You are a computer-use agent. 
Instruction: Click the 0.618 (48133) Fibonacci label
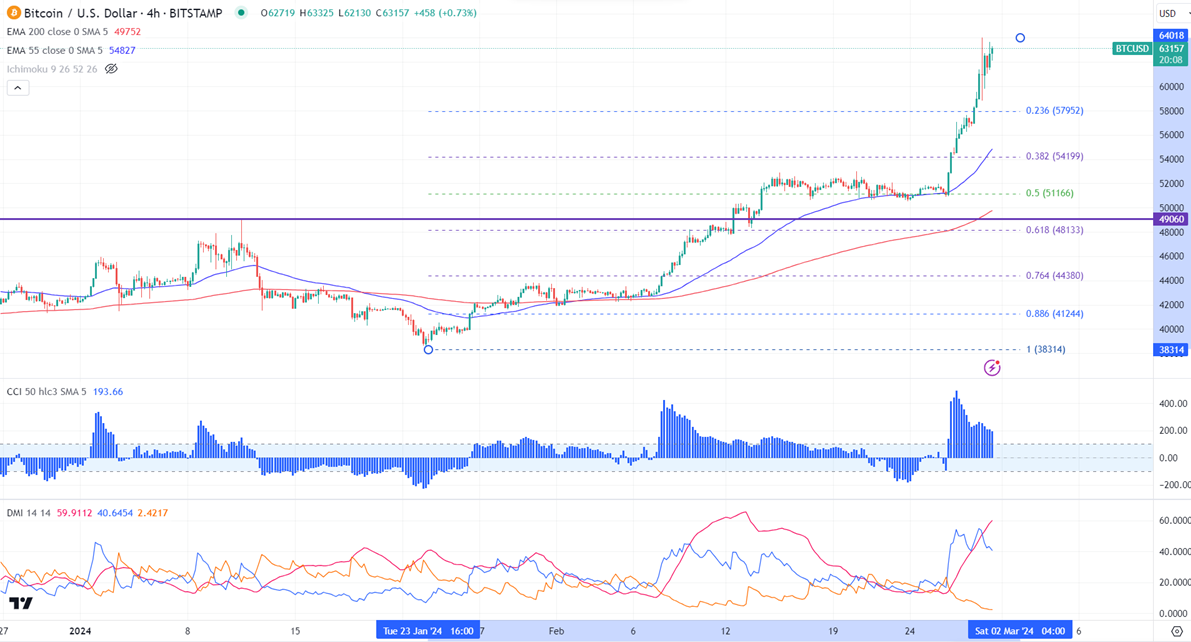point(1054,229)
